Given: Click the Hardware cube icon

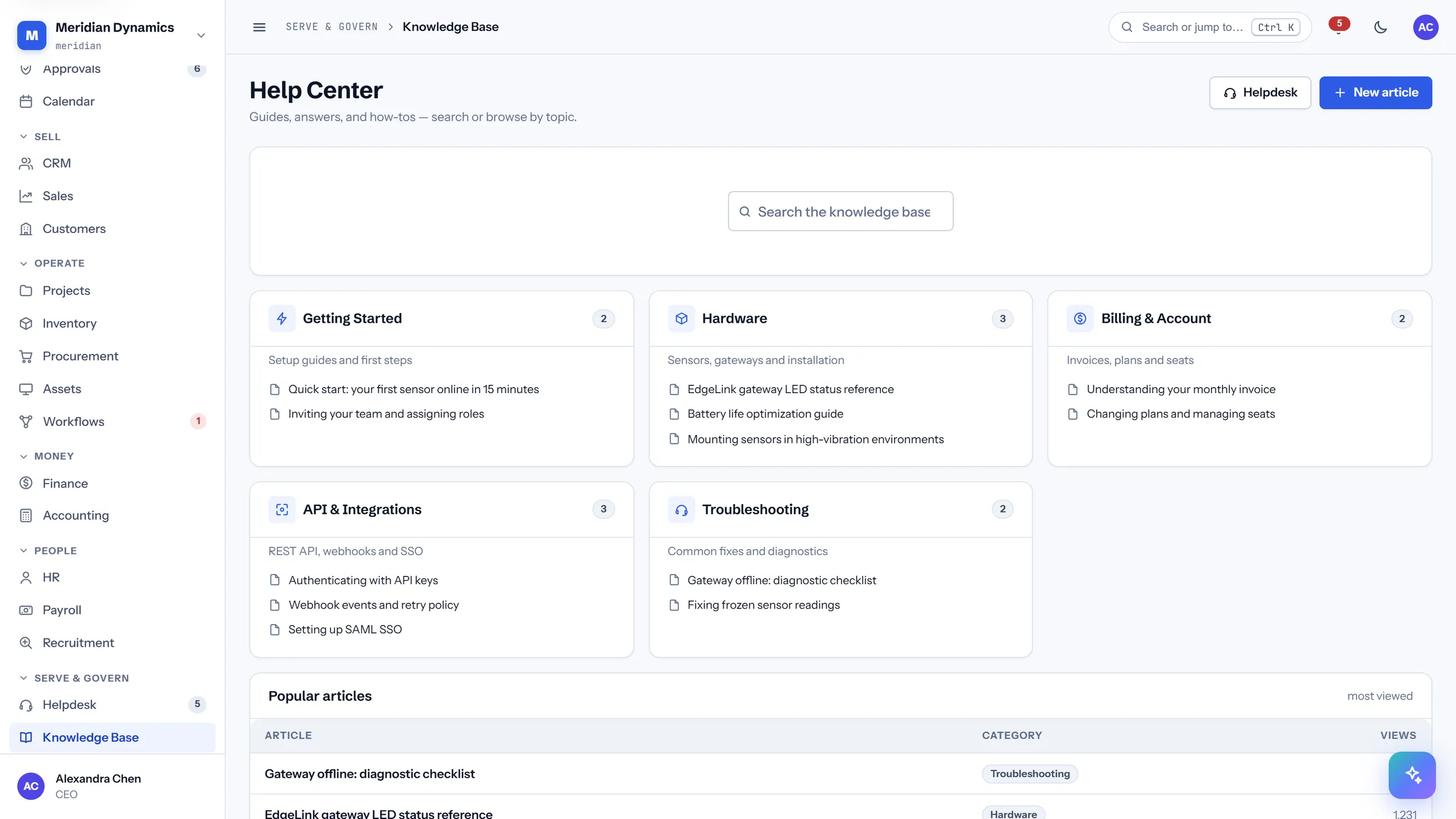Looking at the screenshot, I should [x=681, y=318].
